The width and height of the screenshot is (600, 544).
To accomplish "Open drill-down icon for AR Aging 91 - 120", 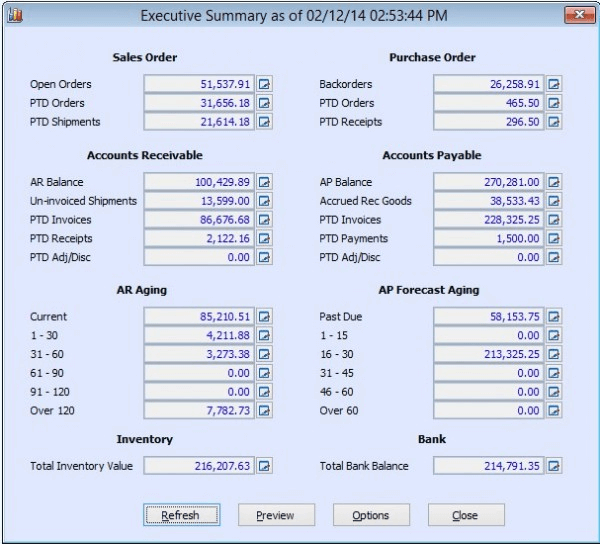I will (x=264, y=392).
